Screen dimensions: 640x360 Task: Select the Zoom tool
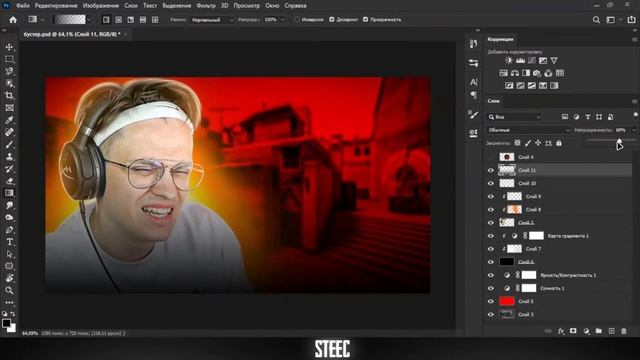tap(9, 290)
